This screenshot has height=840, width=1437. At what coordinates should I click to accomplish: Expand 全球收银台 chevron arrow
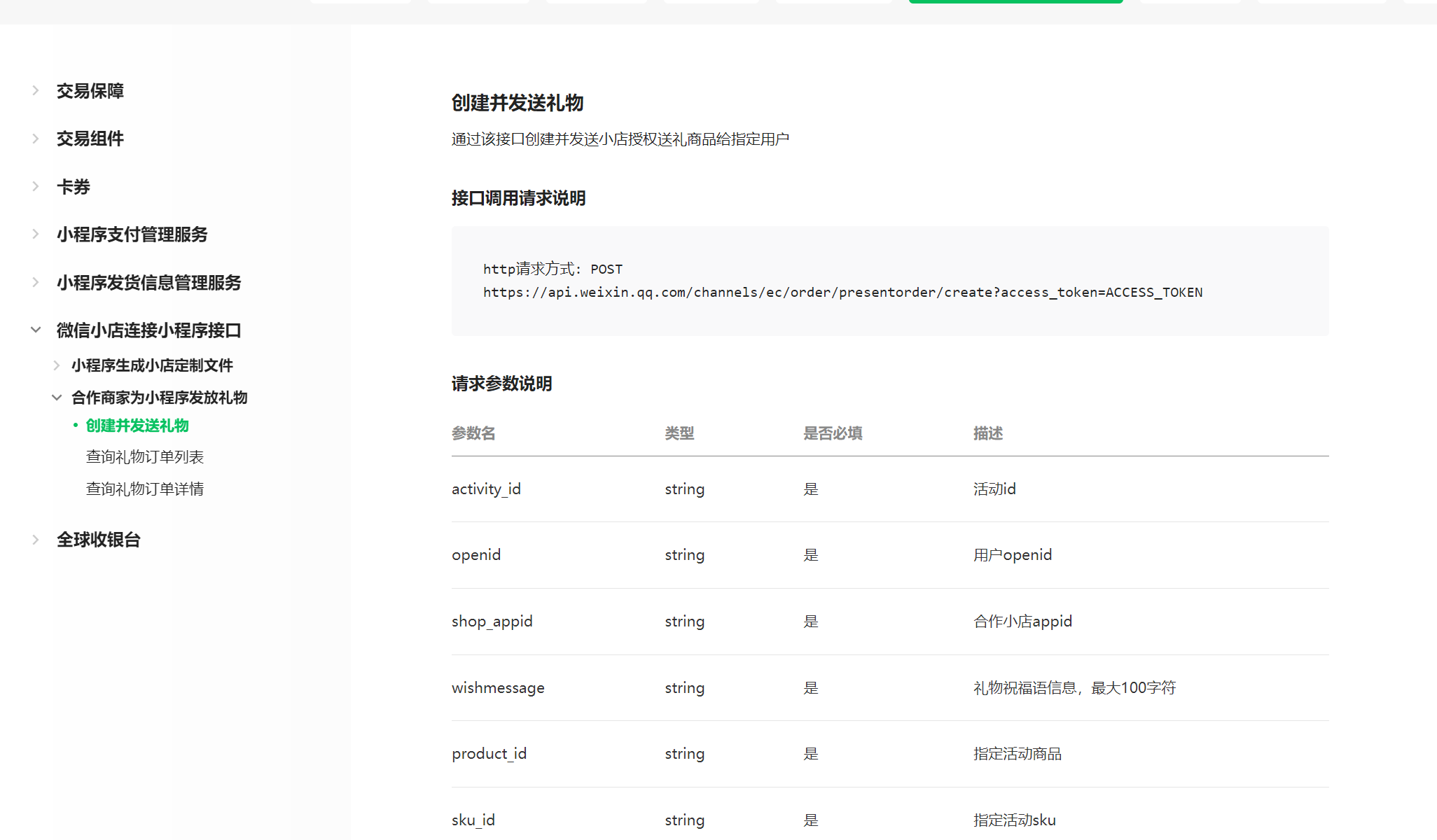coord(36,540)
